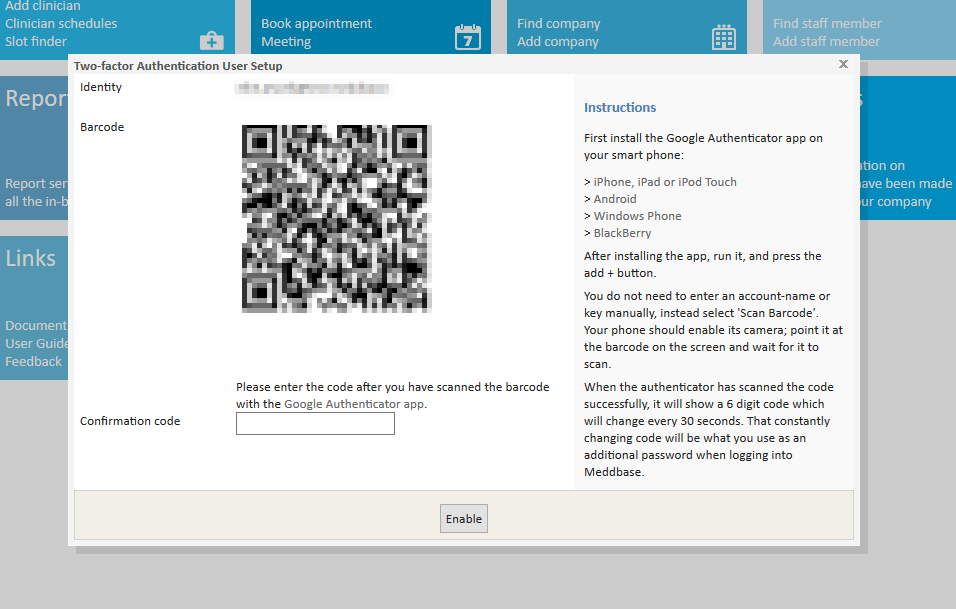Click the Links tile heading

click(30, 258)
